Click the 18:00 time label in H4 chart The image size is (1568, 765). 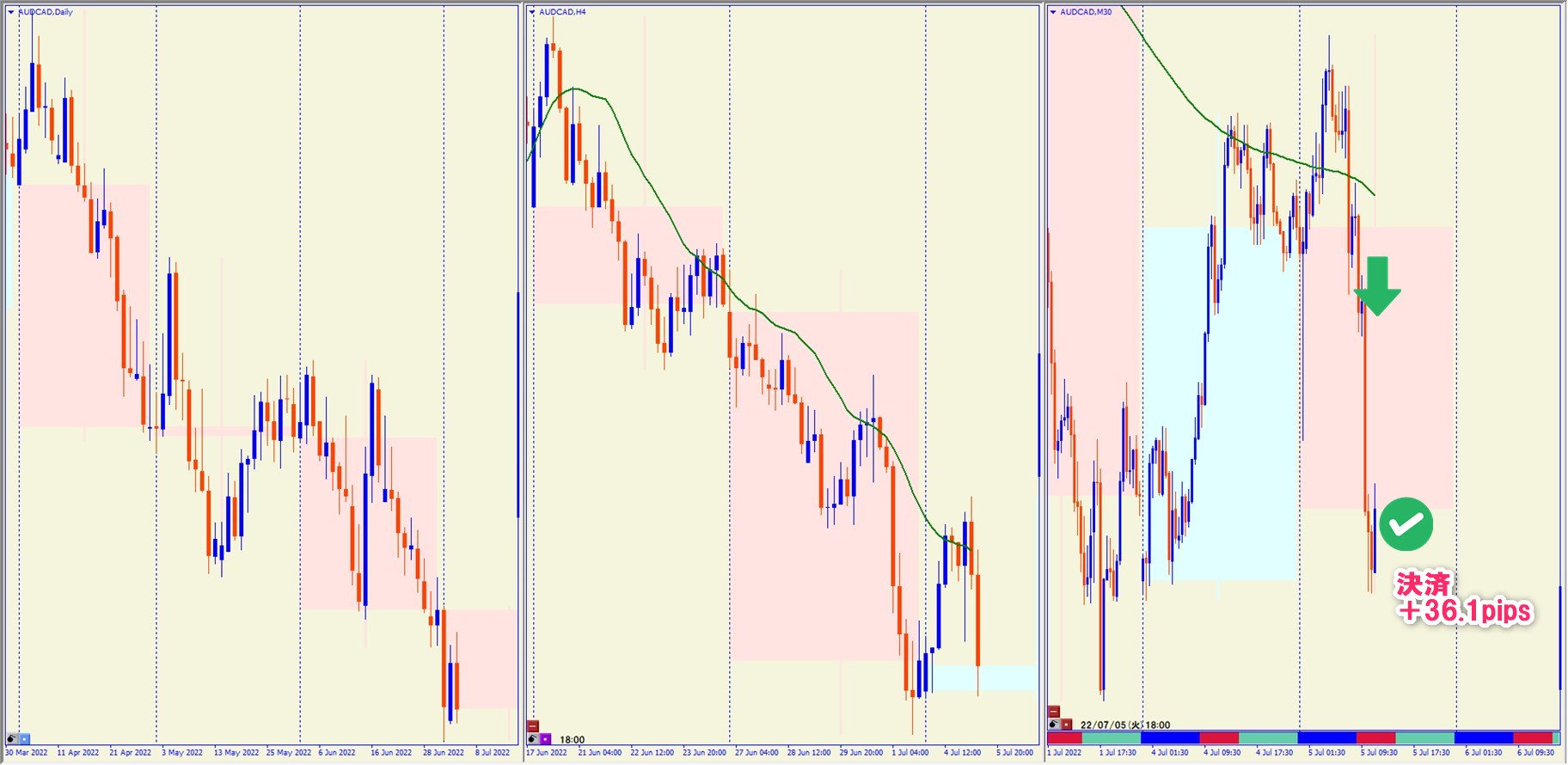[x=572, y=740]
